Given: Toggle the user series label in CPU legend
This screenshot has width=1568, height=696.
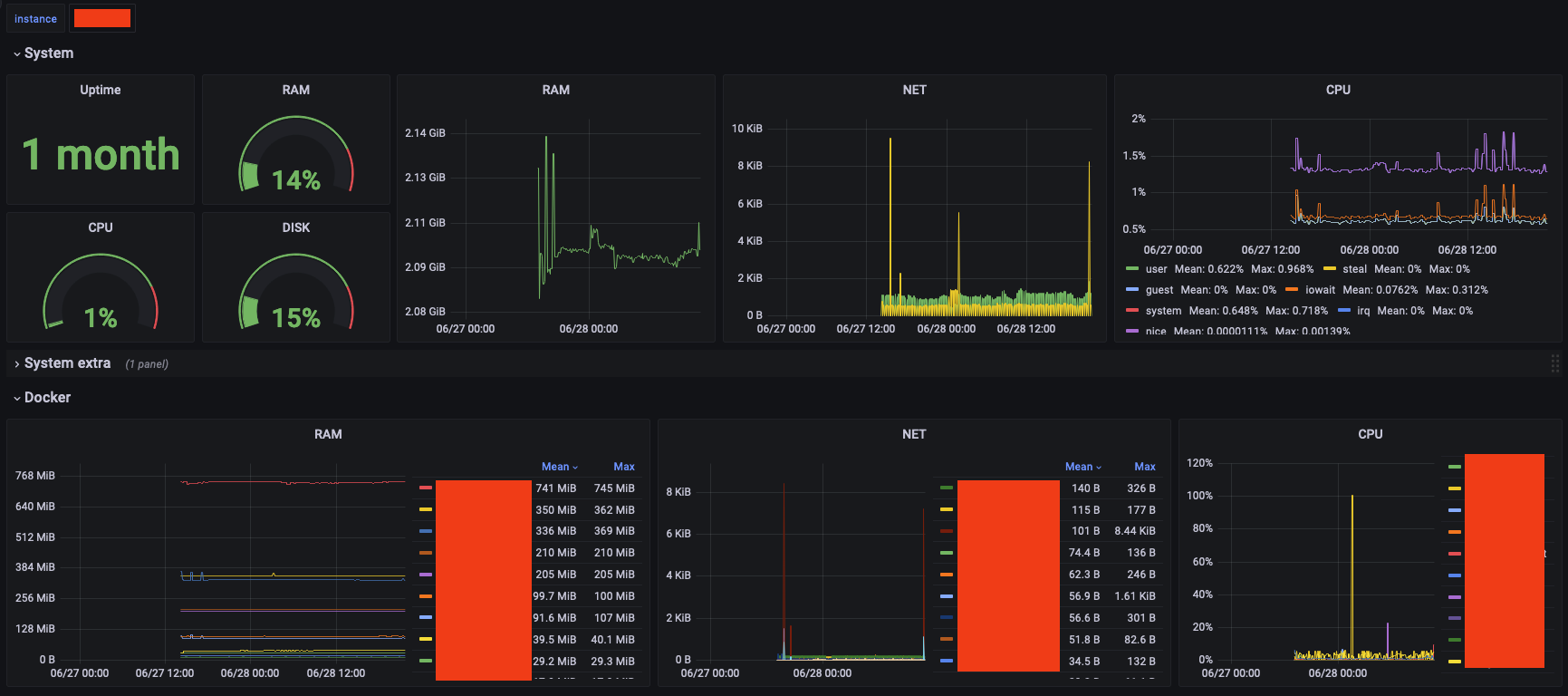Looking at the screenshot, I should [1156, 269].
